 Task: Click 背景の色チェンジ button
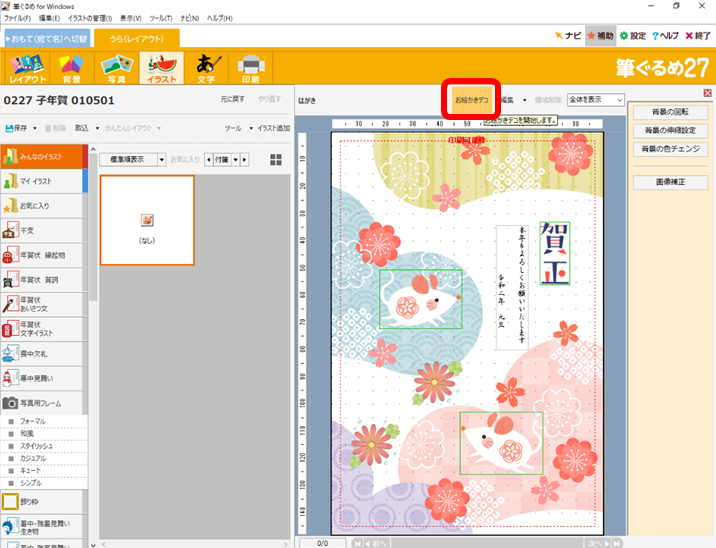670,149
